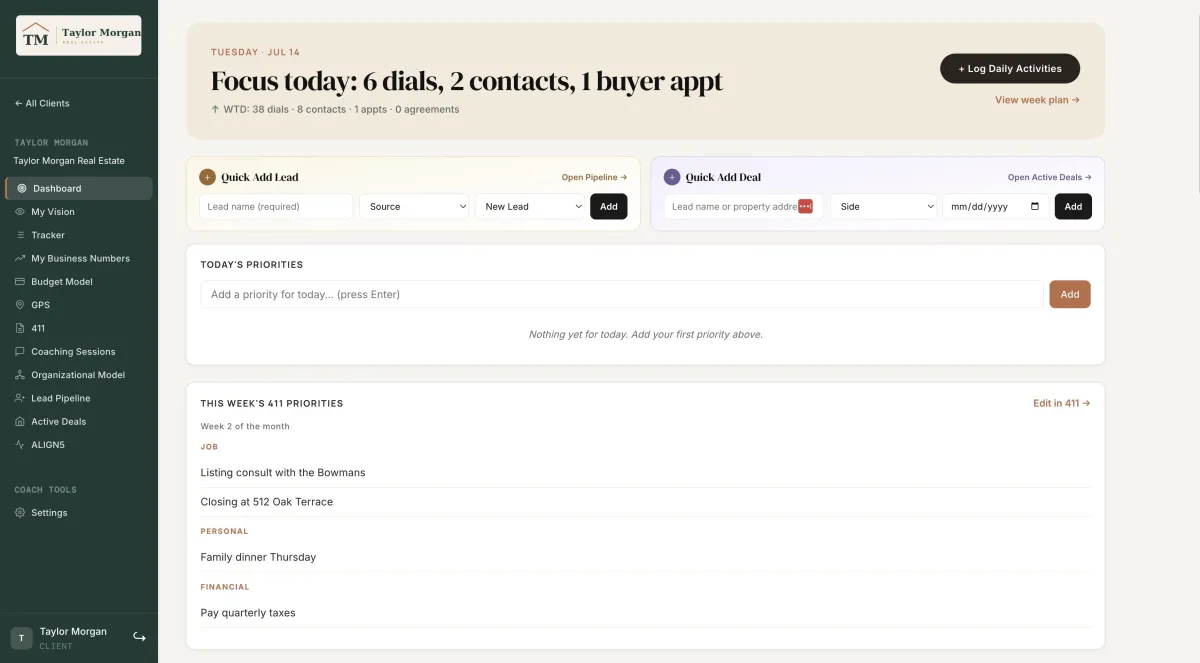Click Open Pipeline link
This screenshot has width=1200, height=663.
click(594, 177)
